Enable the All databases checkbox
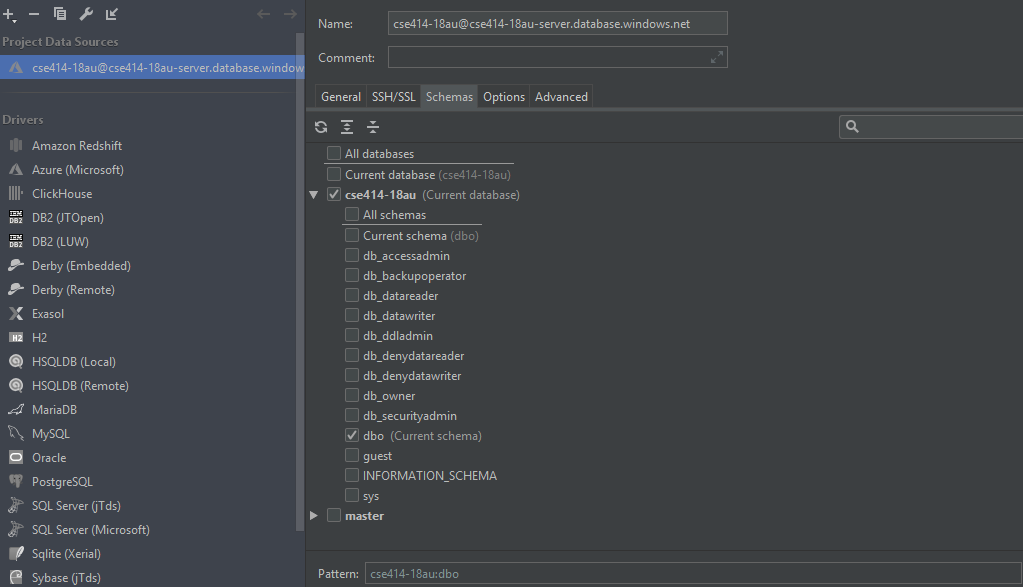Image resolution: width=1023 pixels, height=587 pixels. click(x=333, y=154)
